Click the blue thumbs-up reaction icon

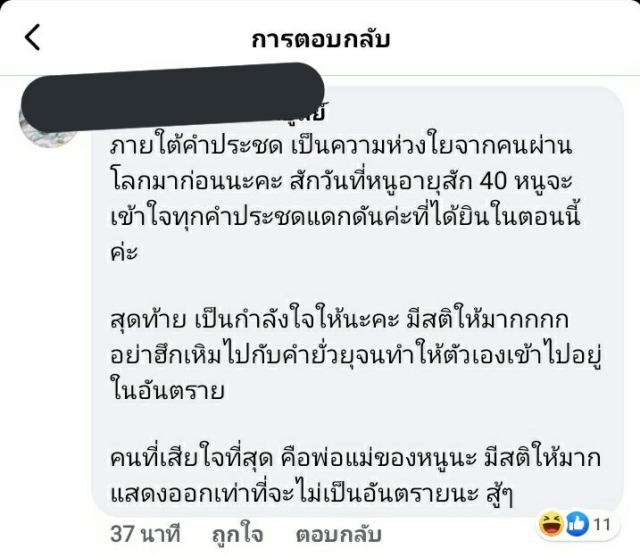(x=576, y=525)
